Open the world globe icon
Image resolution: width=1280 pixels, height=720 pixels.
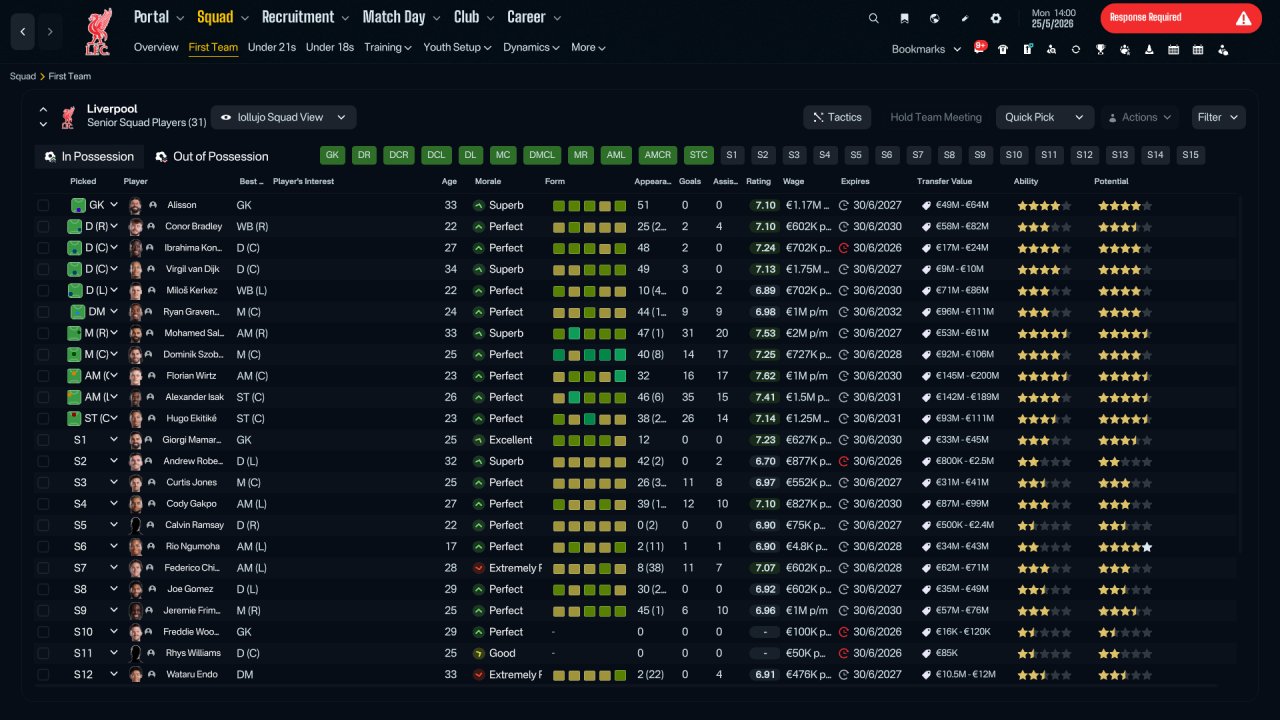[934, 18]
